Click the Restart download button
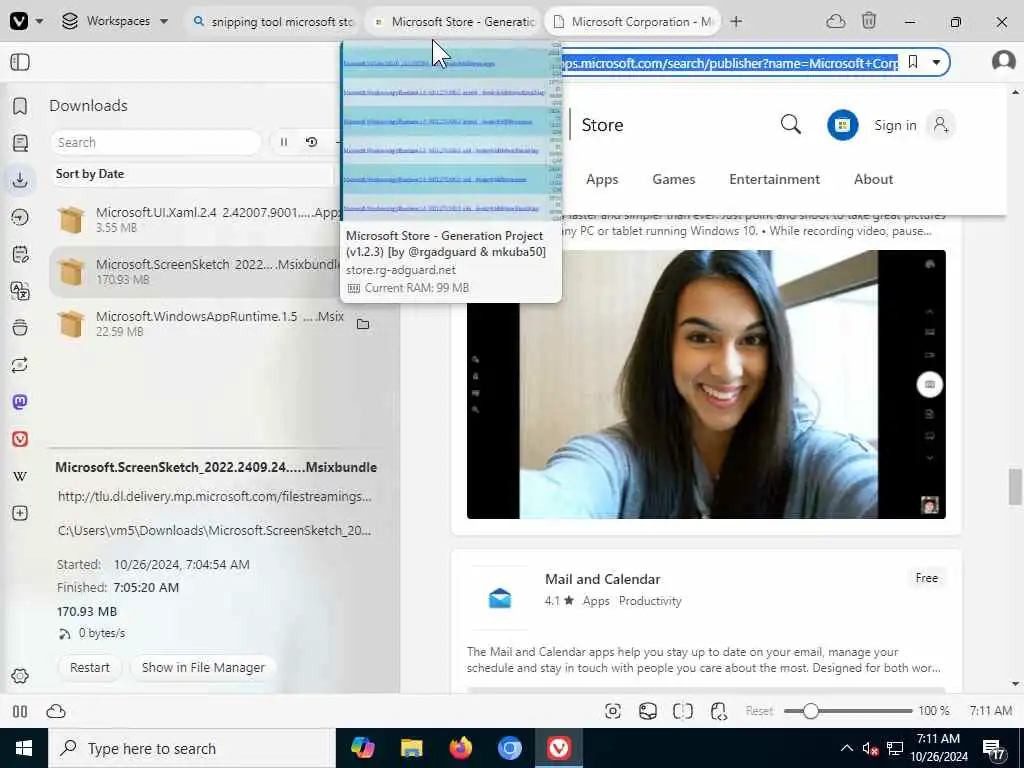Screen dimensions: 1024x768 pos(89,667)
